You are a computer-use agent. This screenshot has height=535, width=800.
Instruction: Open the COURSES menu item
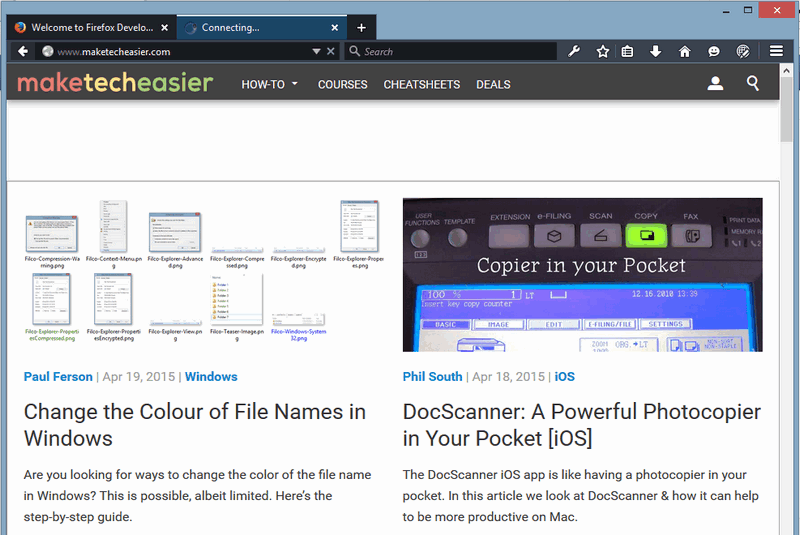342,85
